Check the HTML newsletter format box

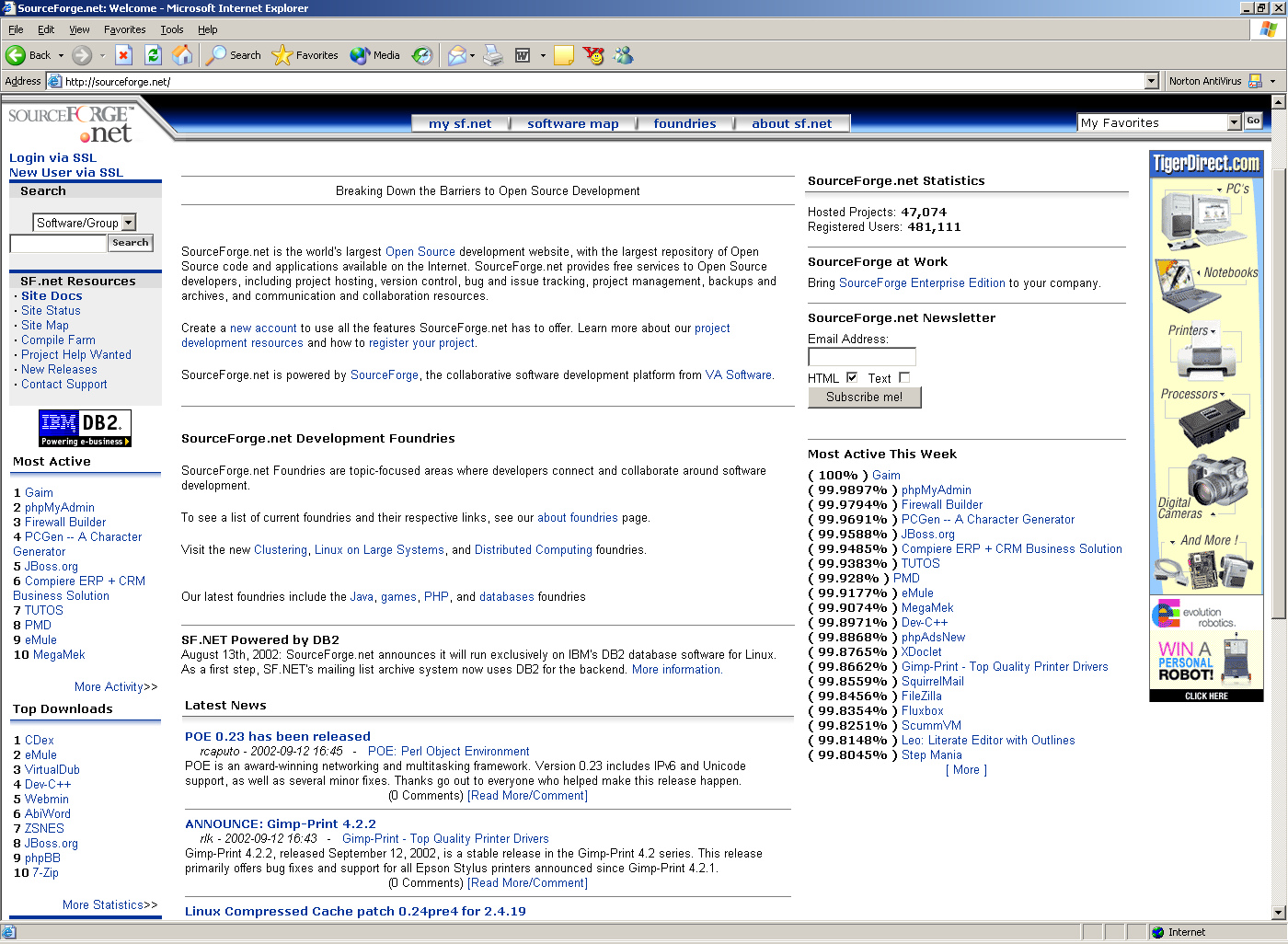[x=852, y=377]
